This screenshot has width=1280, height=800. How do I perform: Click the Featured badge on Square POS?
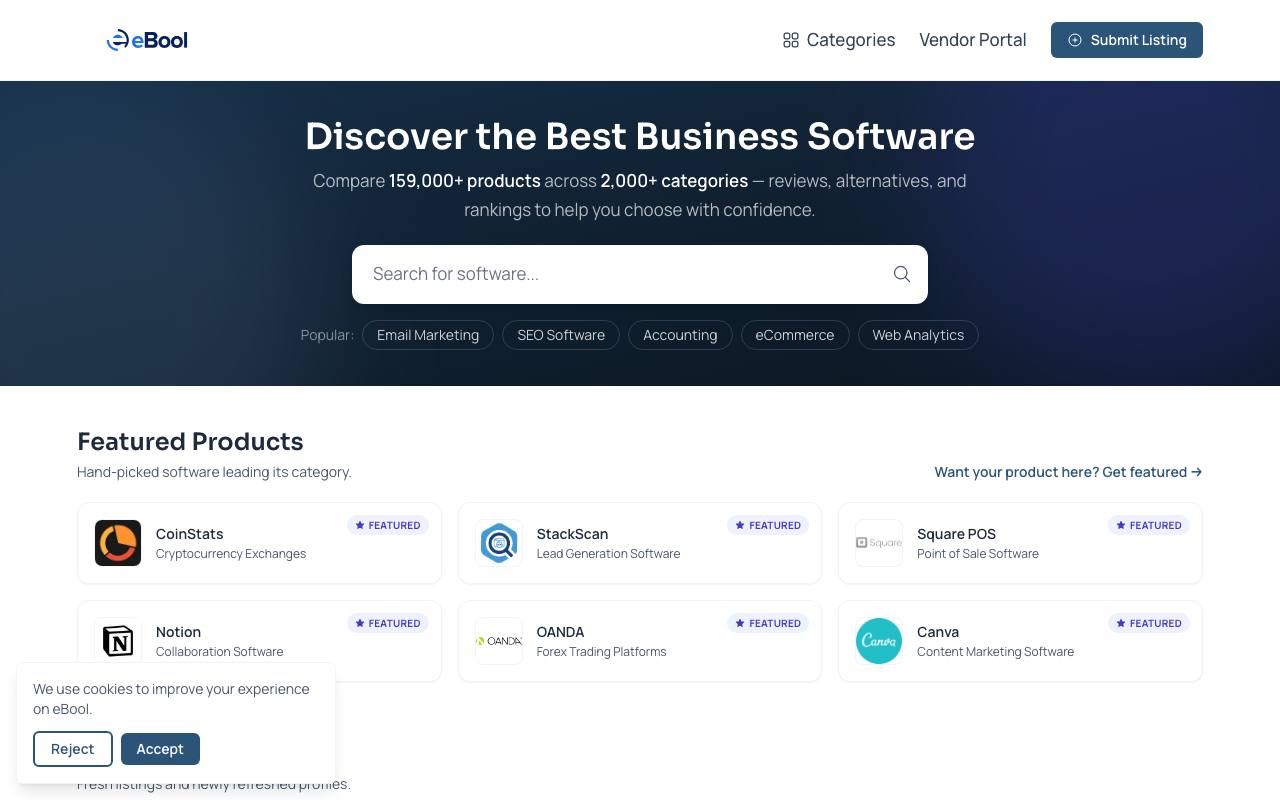pos(1149,525)
